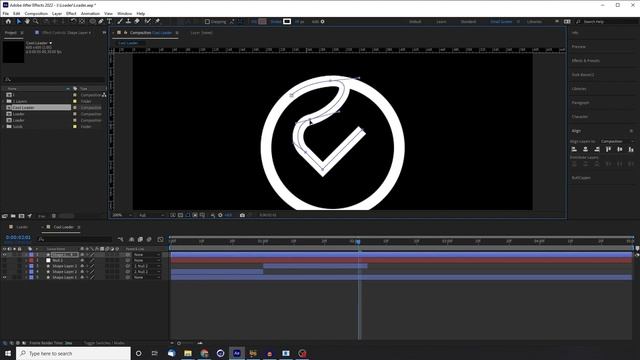
Task: Enable Motion Blur icon in the timeline
Action: pos(149,239)
